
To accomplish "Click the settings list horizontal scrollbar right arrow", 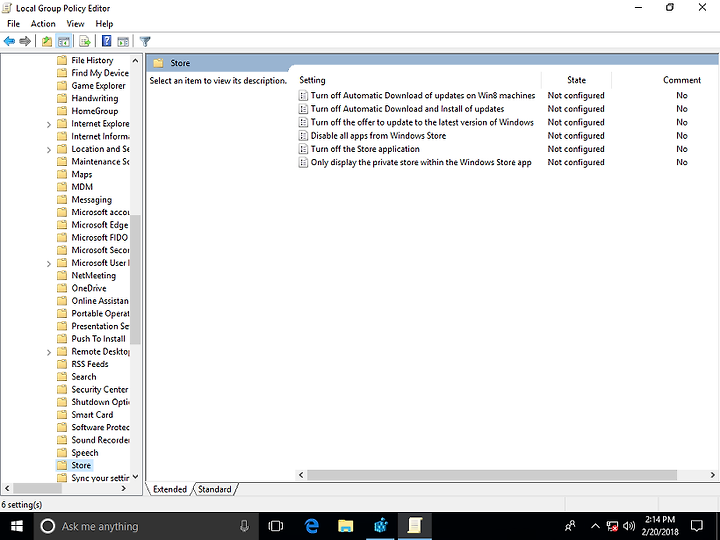I will click(713, 475).
